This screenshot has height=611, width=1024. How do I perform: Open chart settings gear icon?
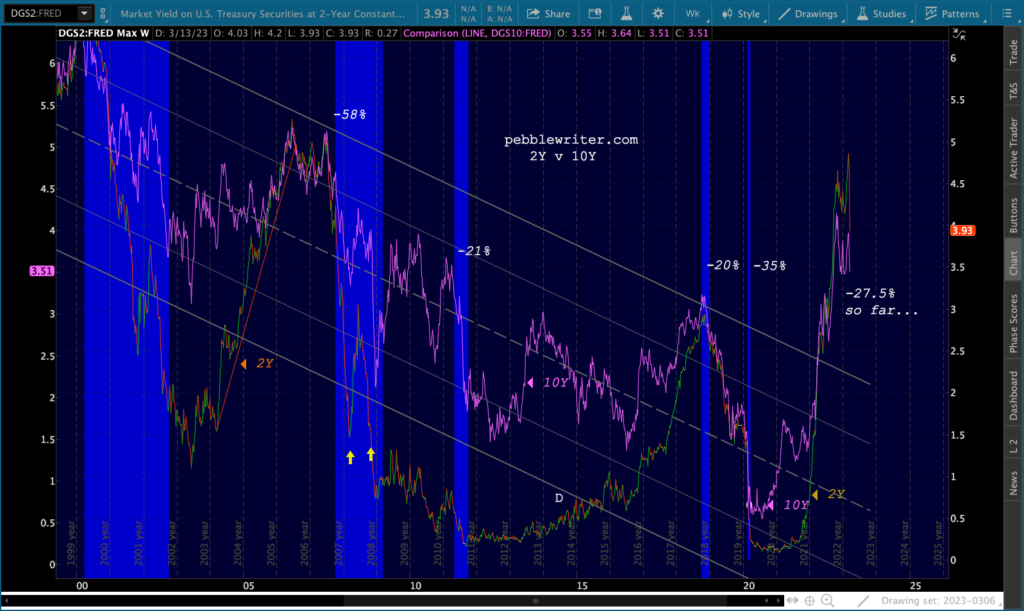pyautogui.click(x=658, y=13)
